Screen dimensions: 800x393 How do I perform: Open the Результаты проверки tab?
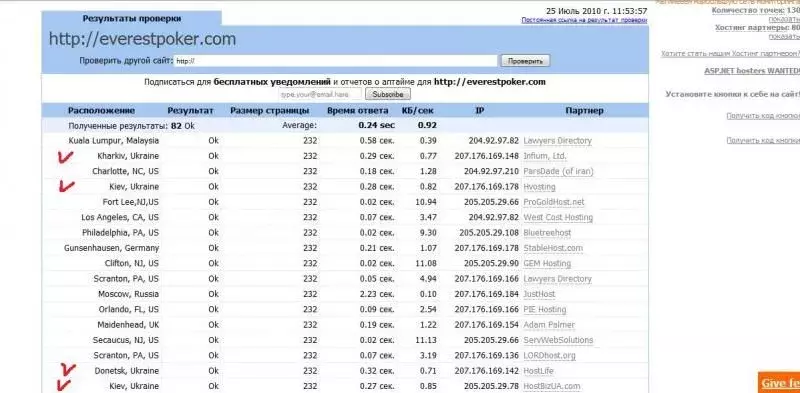(x=132, y=18)
